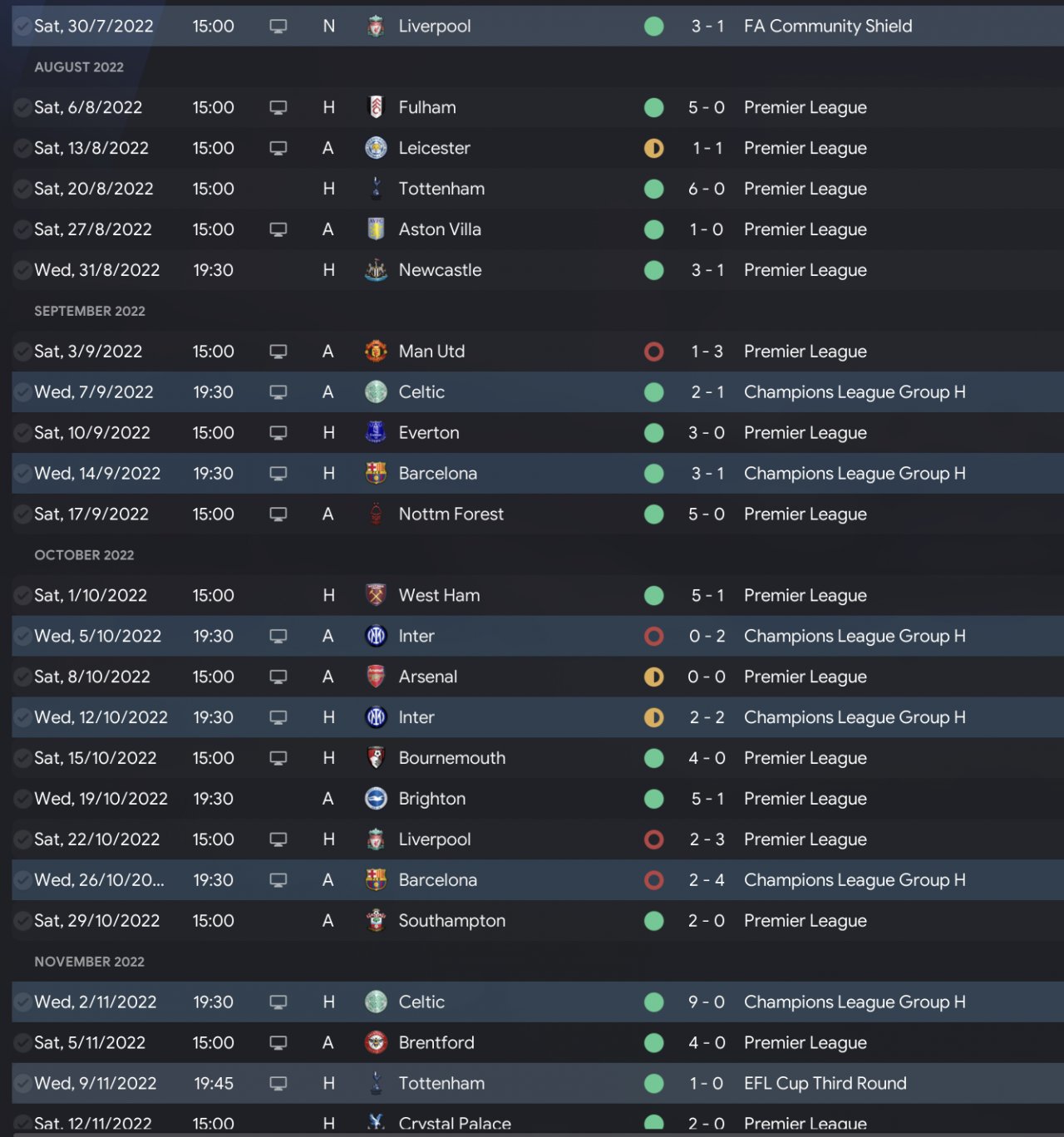The width and height of the screenshot is (1064, 1137).
Task: Click the Man Utd club crest
Action: [x=376, y=352]
